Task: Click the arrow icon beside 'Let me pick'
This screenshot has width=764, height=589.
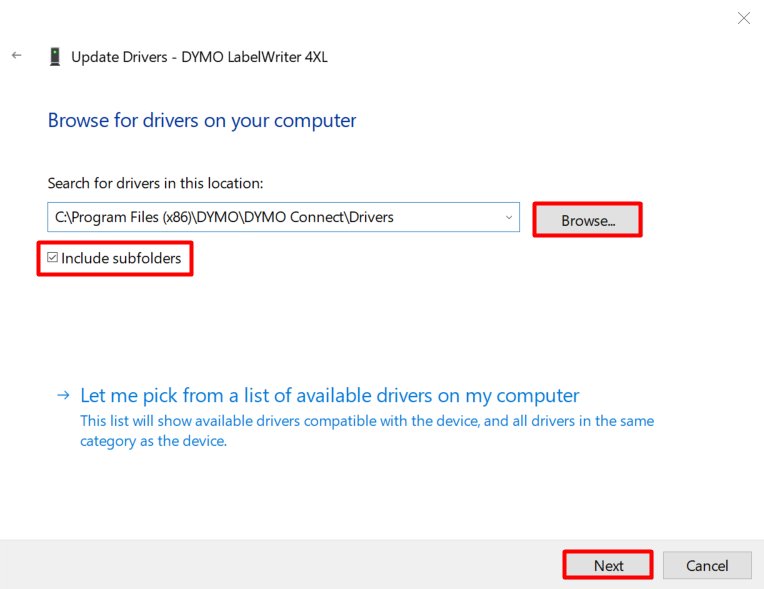Action: [63, 395]
